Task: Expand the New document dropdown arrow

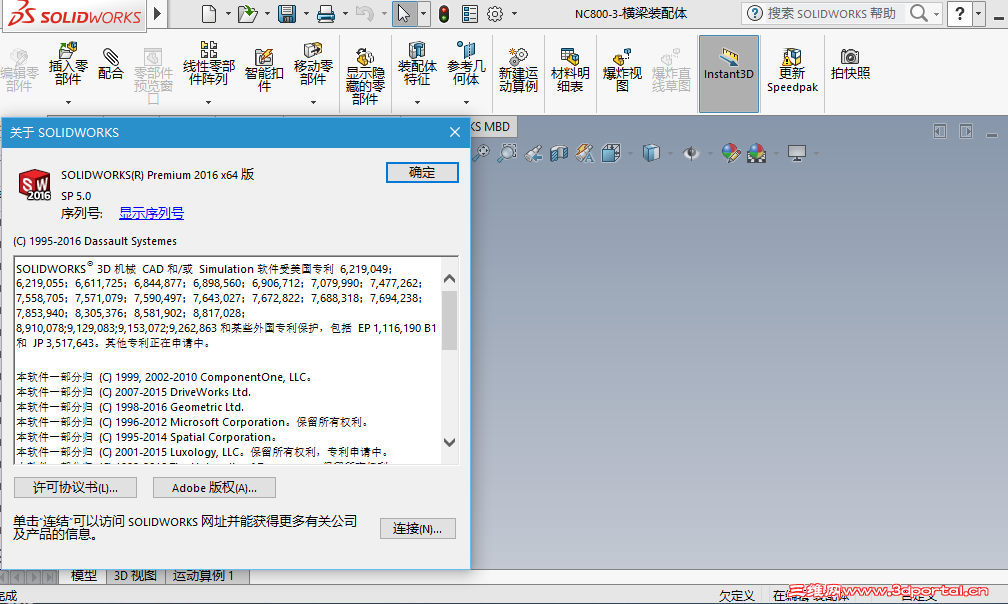Action: [228, 13]
